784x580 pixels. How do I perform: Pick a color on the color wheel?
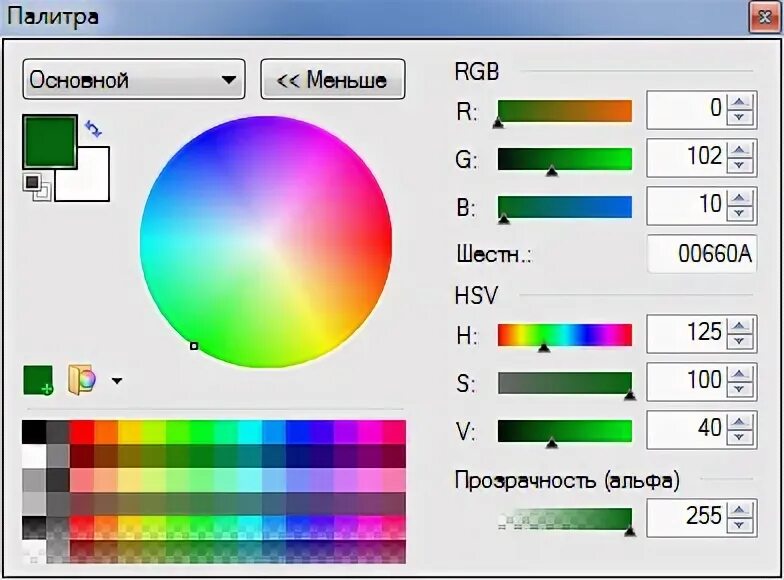(x=266, y=242)
